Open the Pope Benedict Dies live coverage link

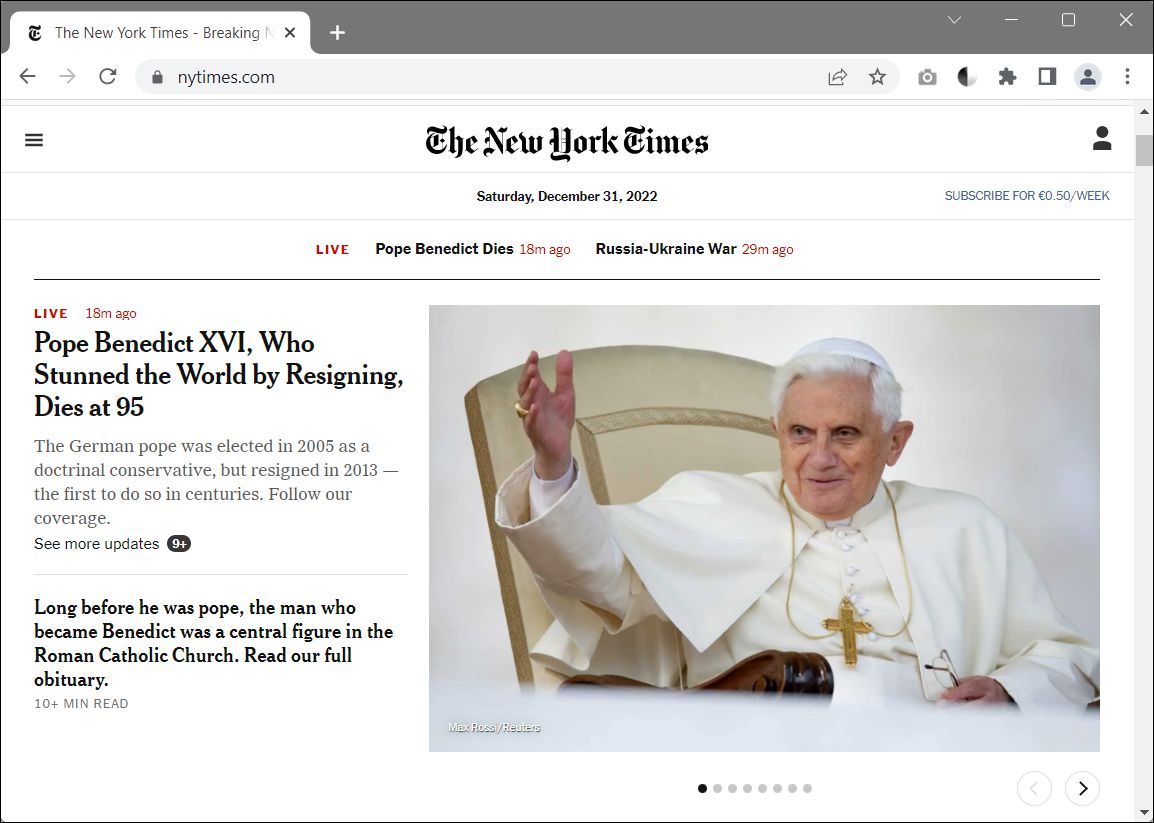[x=444, y=249]
